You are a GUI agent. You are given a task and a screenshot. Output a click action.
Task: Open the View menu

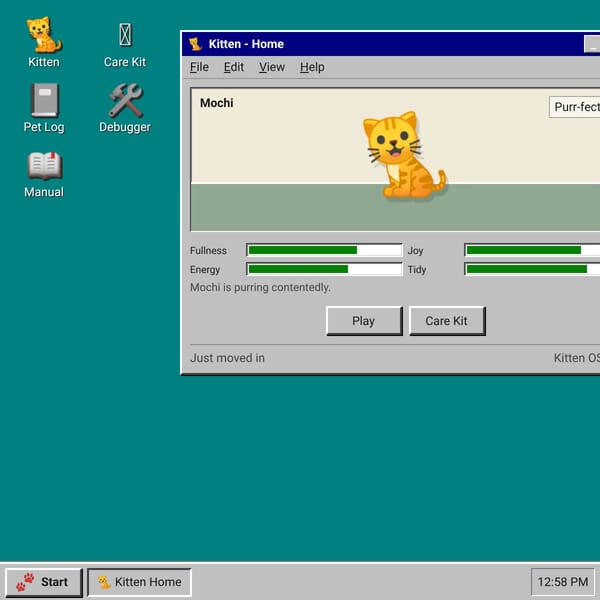tap(272, 67)
